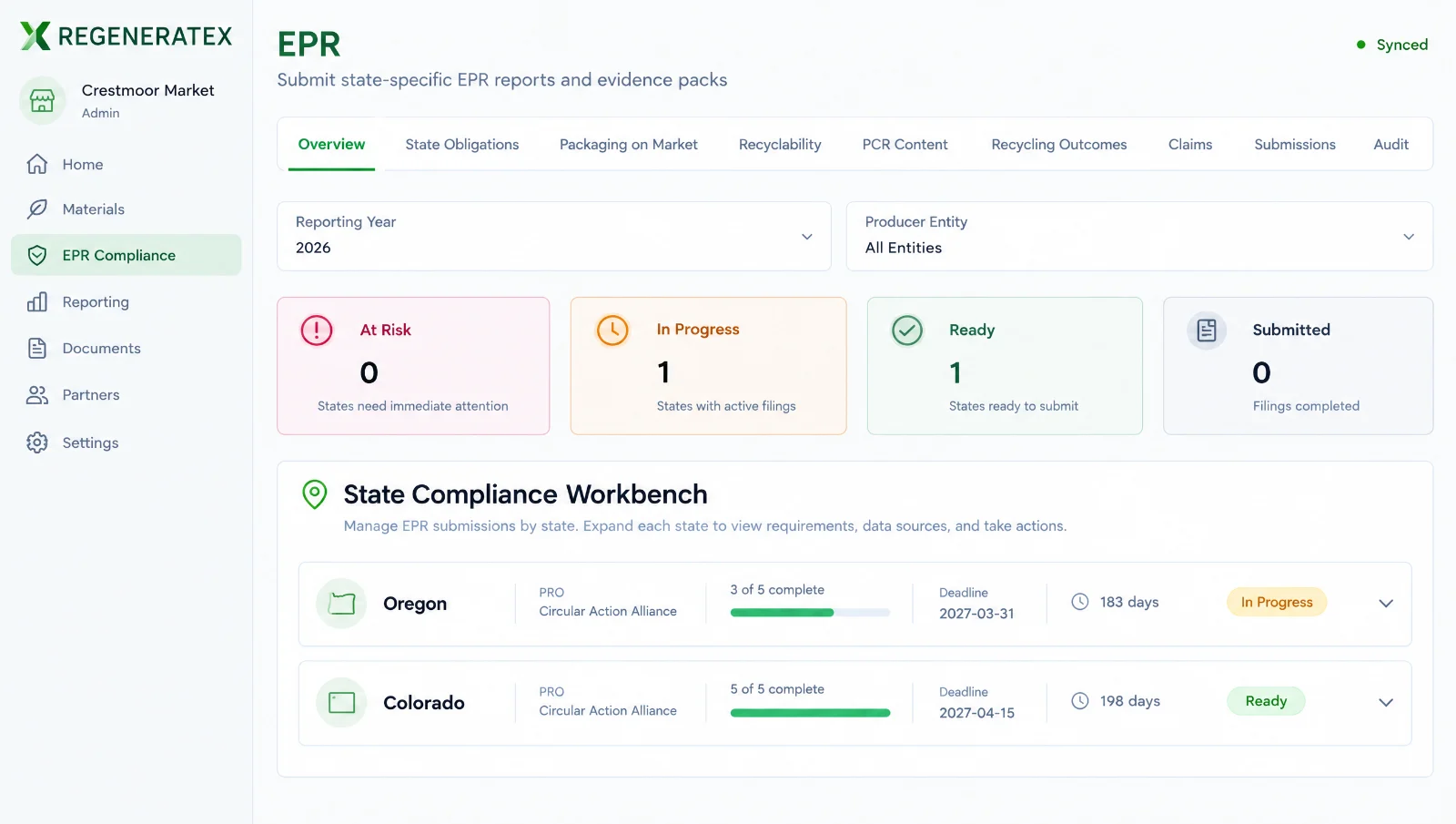Select the PCR Content tab

click(905, 144)
